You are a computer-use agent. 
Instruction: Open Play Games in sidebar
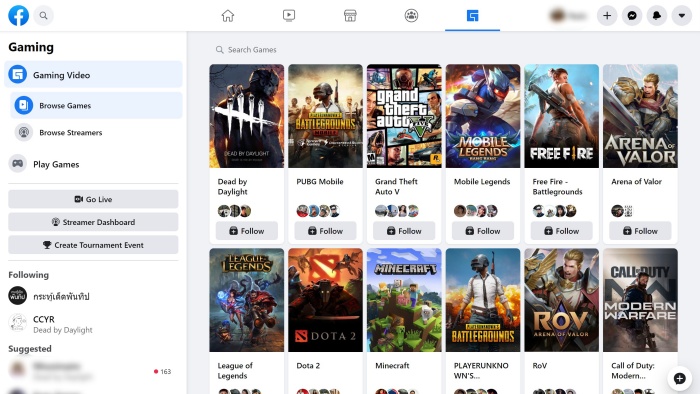pyautogui.click(x=93, y=164)
